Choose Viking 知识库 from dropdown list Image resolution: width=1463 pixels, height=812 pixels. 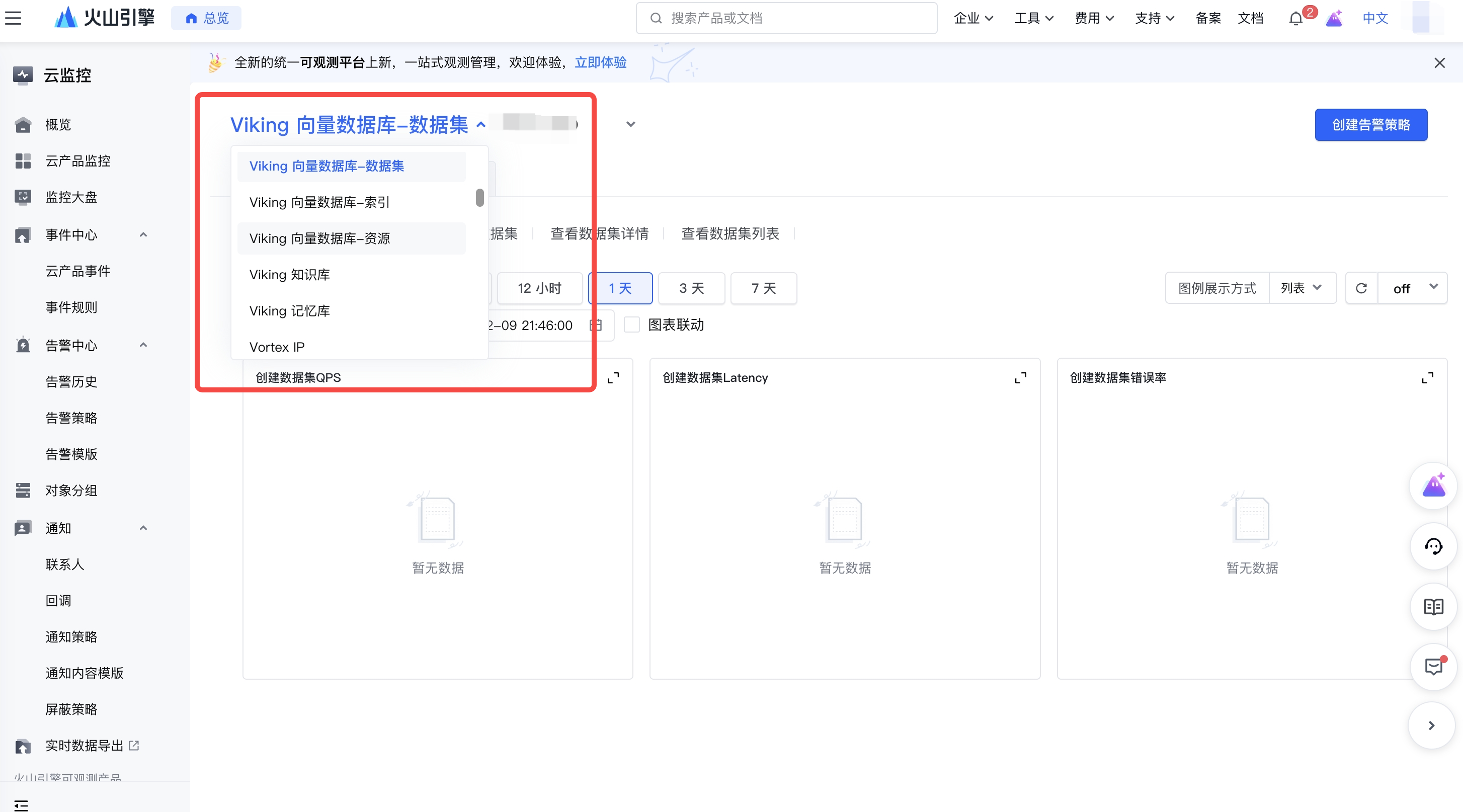290,275
